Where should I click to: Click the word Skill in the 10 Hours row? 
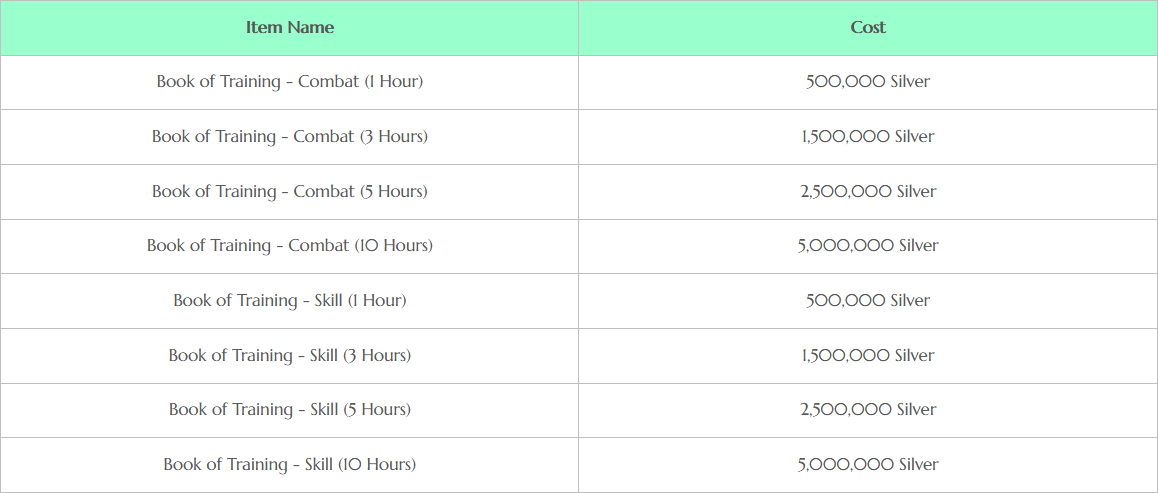[x=319, y=464]
